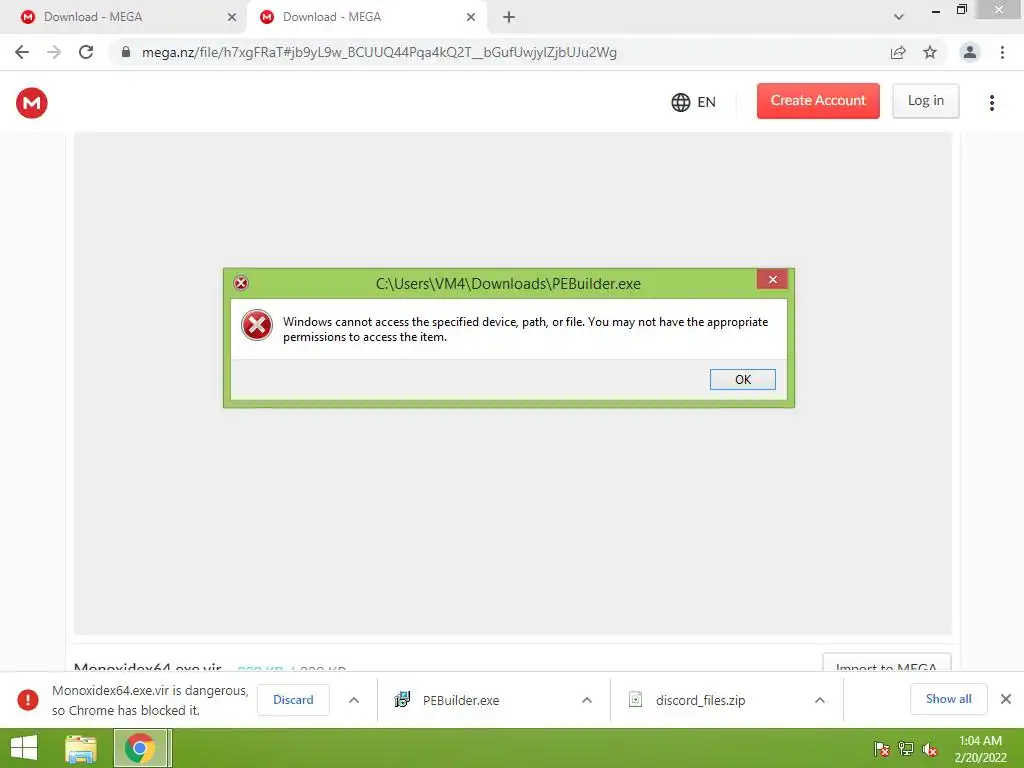This screenshot has height=768, width=1024.
Task: Click the Log in button
Action: click(925, 101)
